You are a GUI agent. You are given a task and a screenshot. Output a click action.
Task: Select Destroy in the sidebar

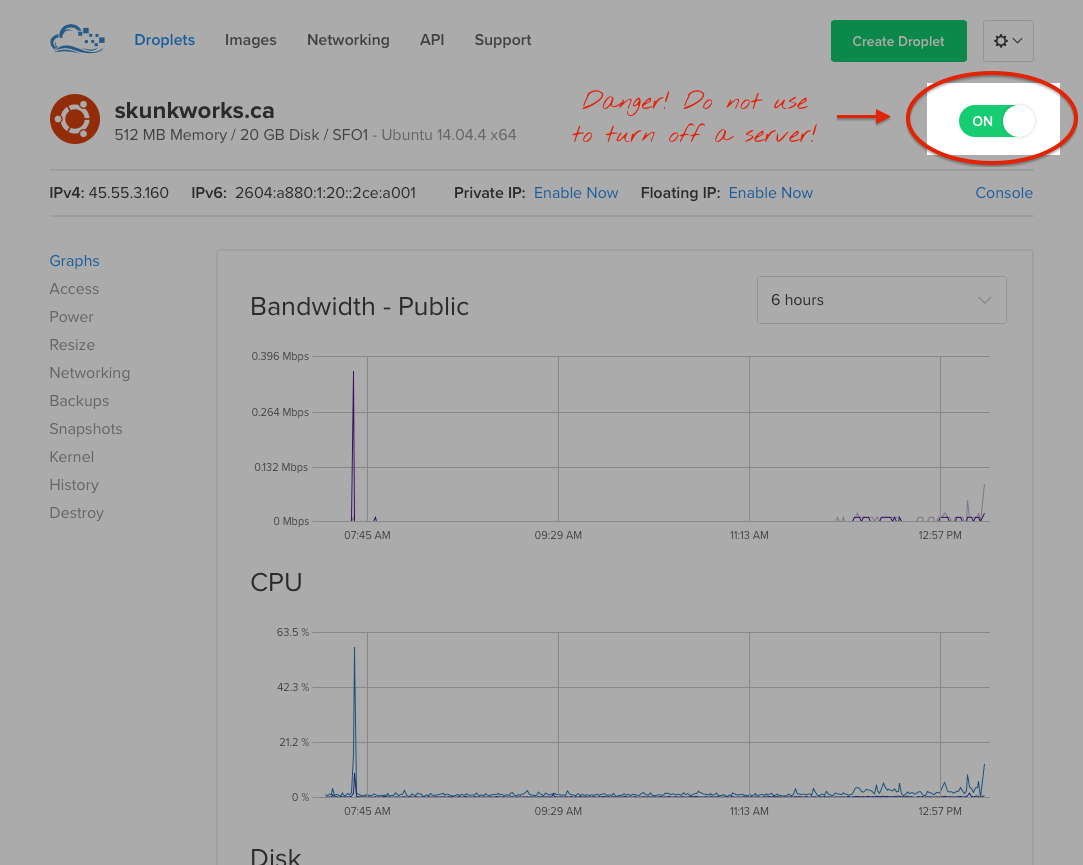(x=77, y=513)
